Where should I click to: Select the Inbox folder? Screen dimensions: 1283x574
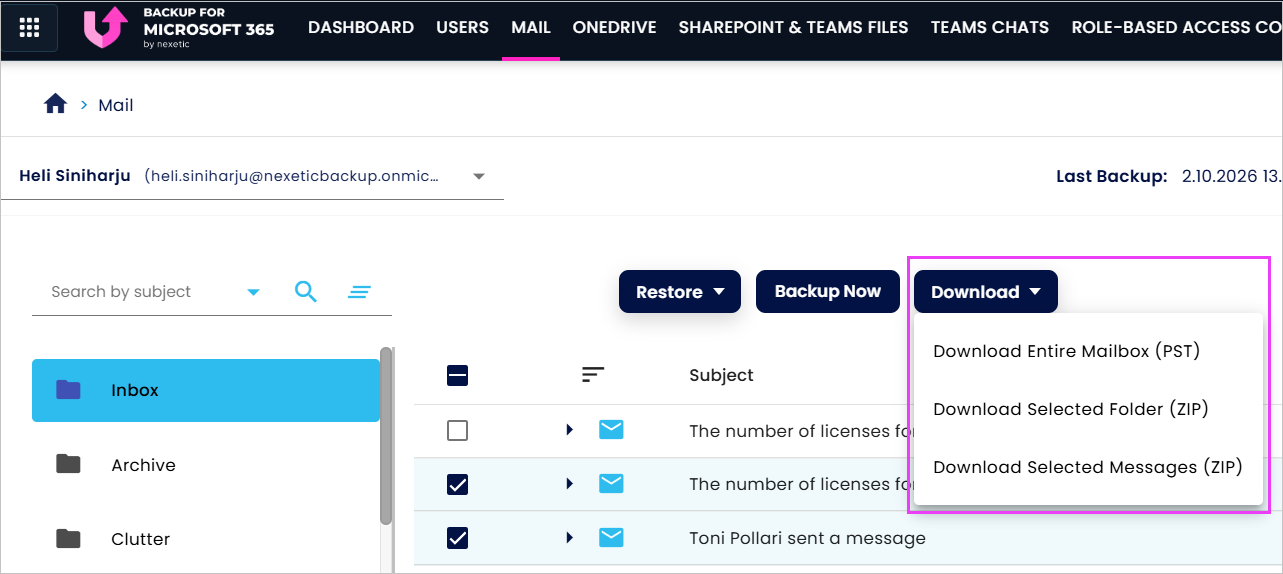[x=206, y=390]
